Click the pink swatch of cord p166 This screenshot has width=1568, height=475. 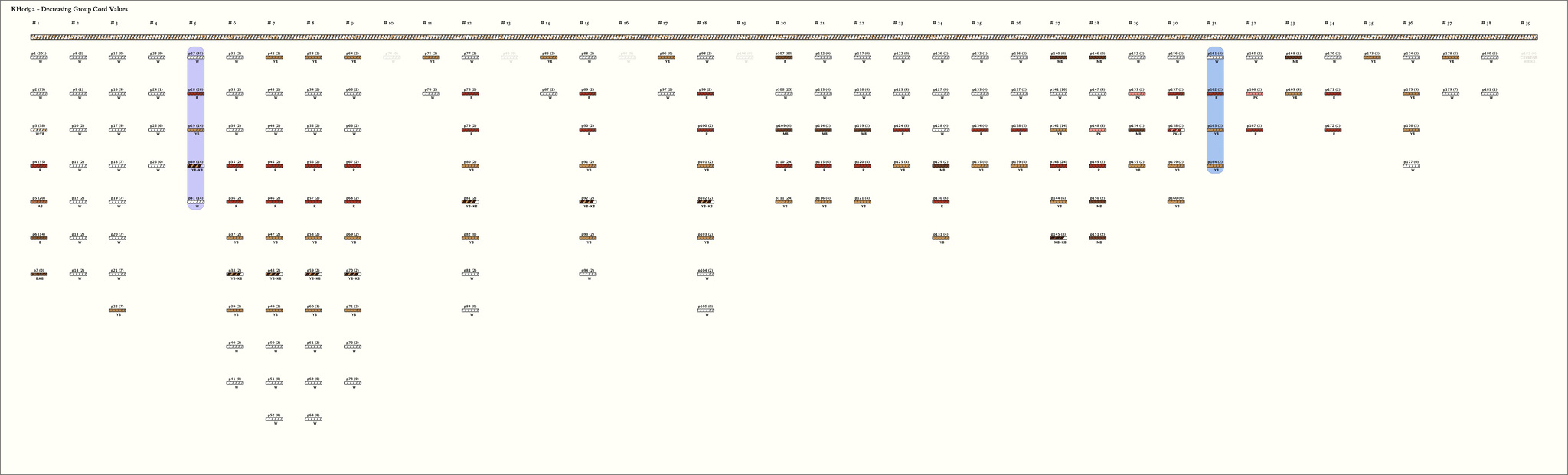click(1254, 93)
